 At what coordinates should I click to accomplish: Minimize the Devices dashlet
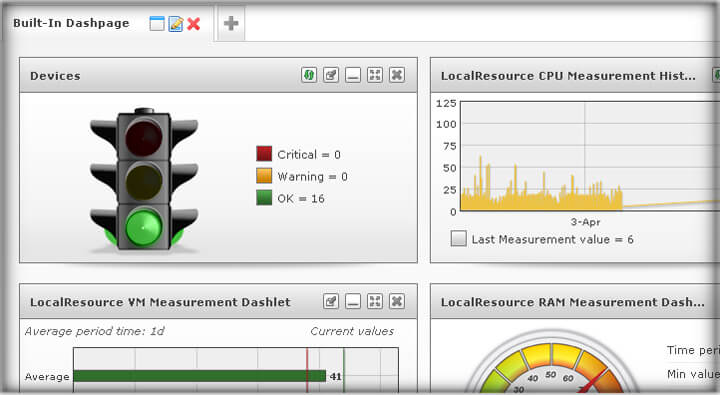pos(353,75)
